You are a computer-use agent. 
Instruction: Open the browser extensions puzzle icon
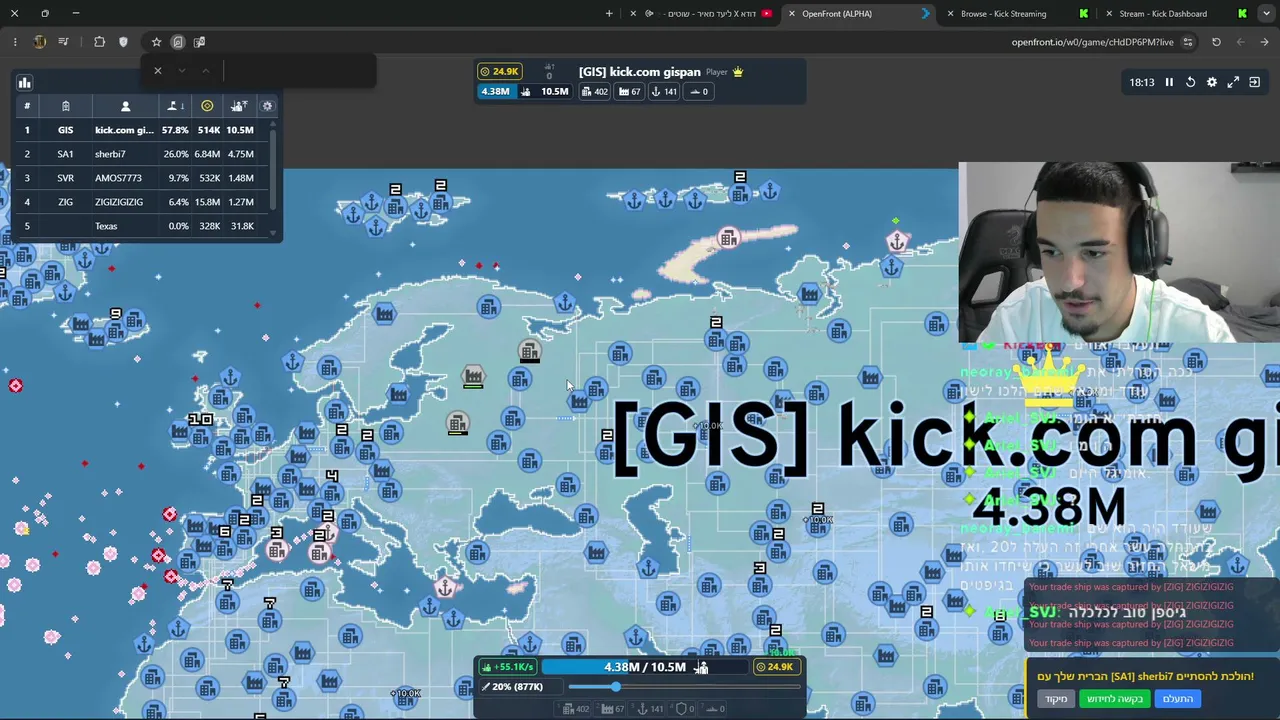pos(99,42)
